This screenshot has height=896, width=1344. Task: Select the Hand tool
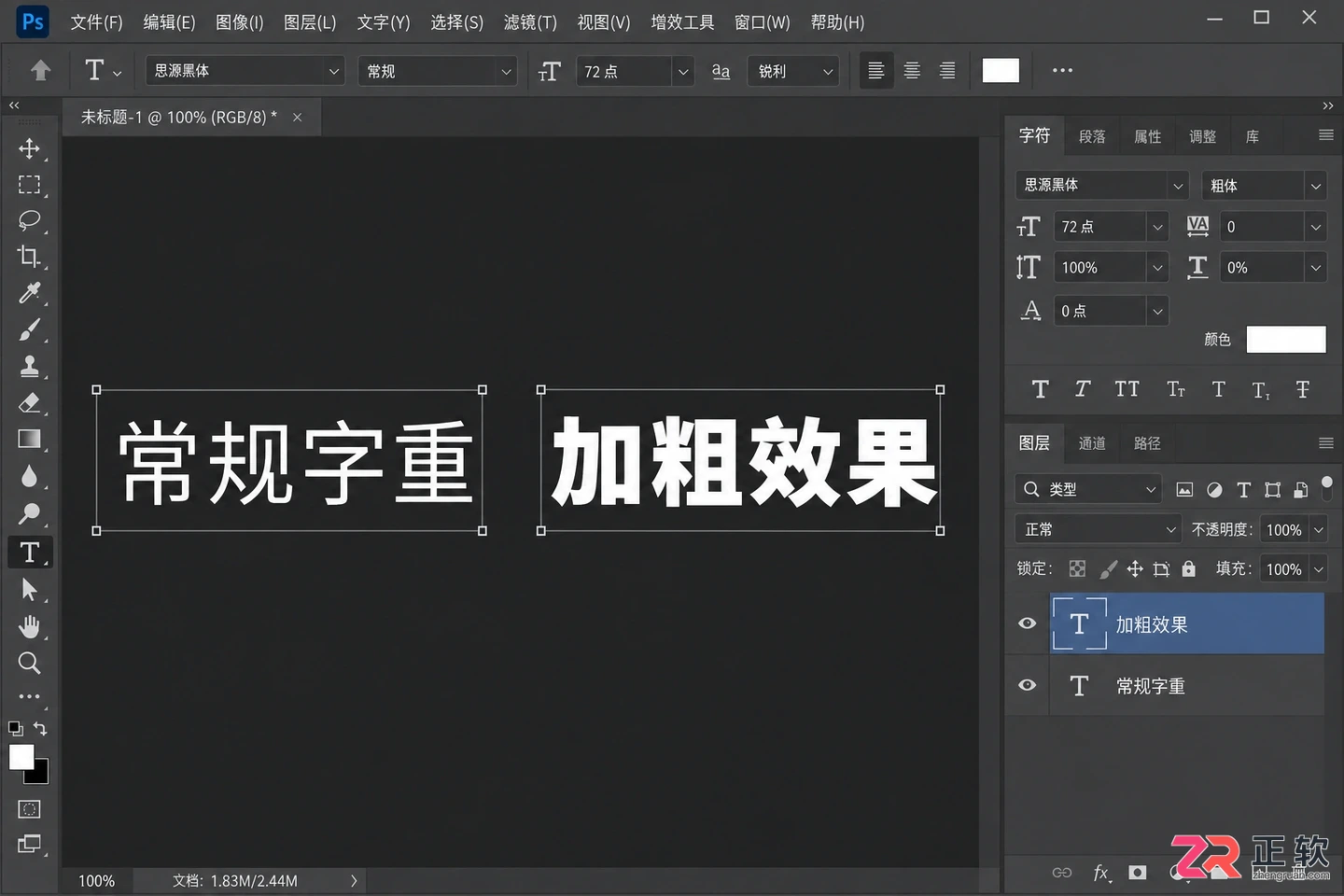coord(30,626)
